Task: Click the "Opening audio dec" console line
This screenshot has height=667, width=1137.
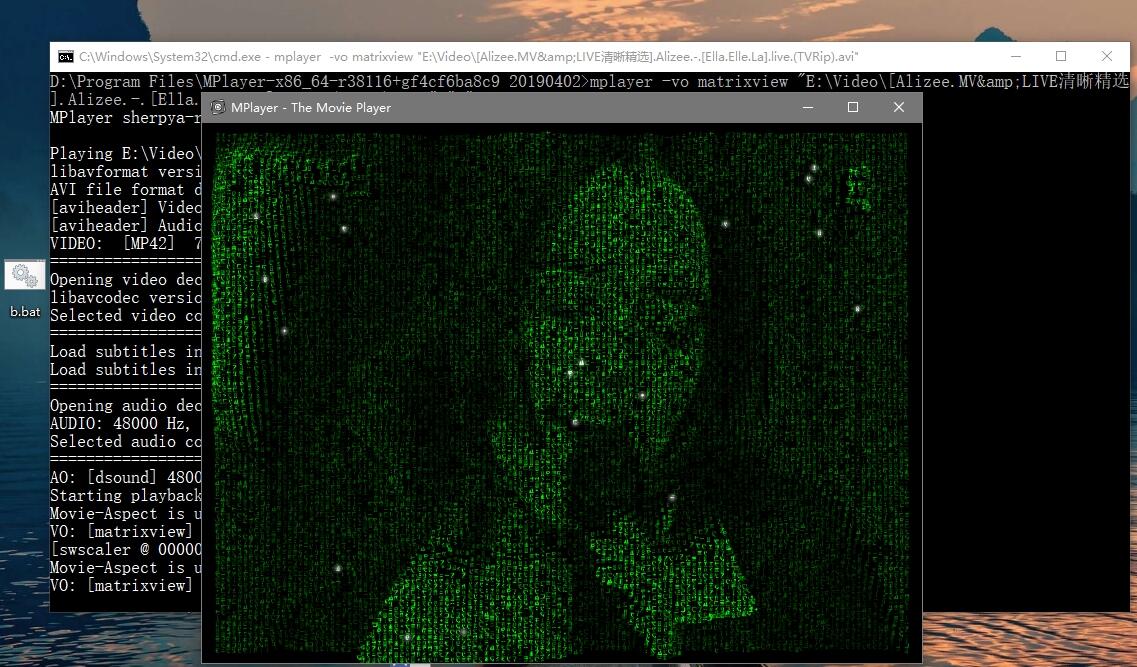Action: coord(125,406)
